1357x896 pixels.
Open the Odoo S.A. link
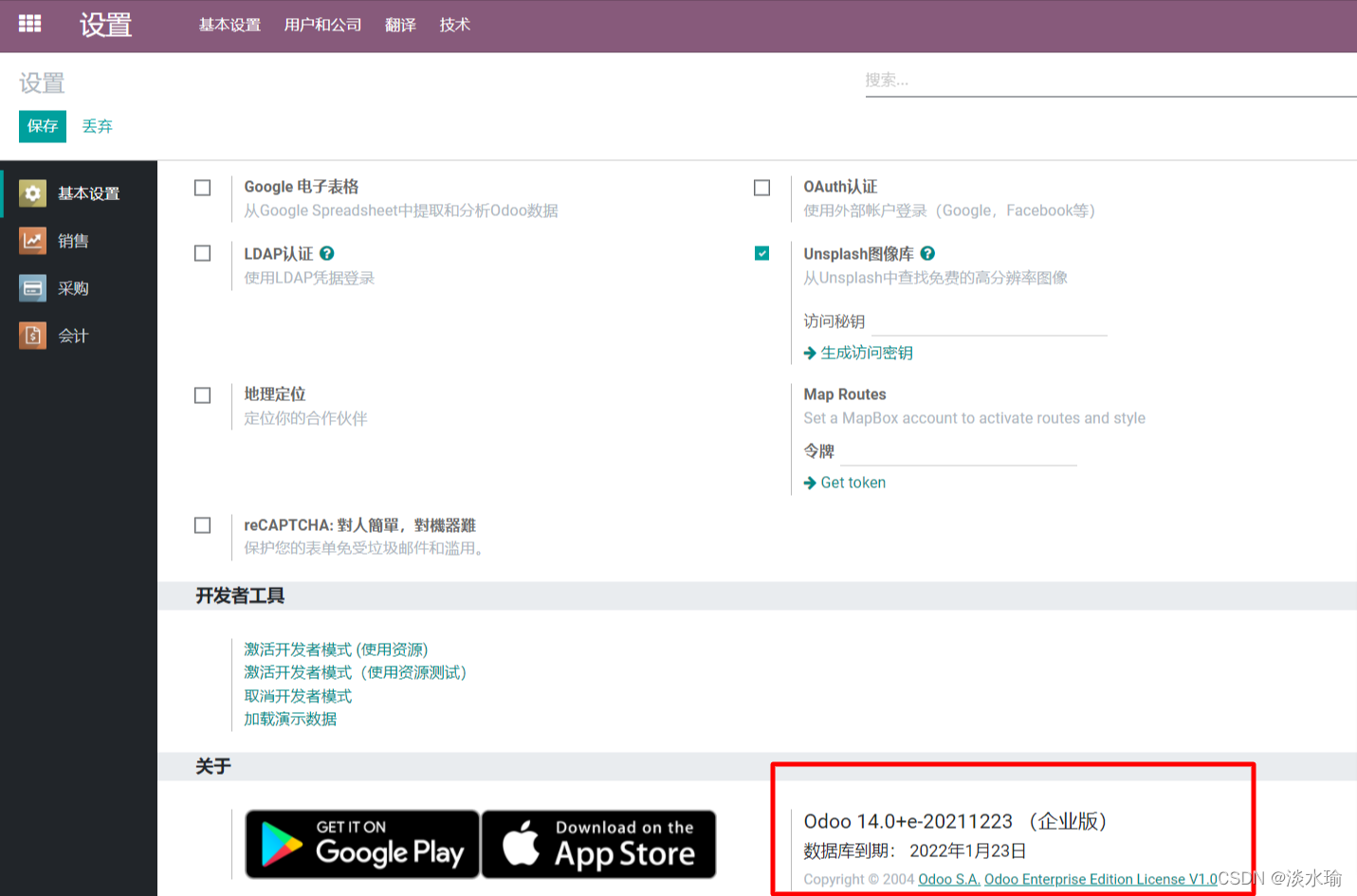(948, 880)
